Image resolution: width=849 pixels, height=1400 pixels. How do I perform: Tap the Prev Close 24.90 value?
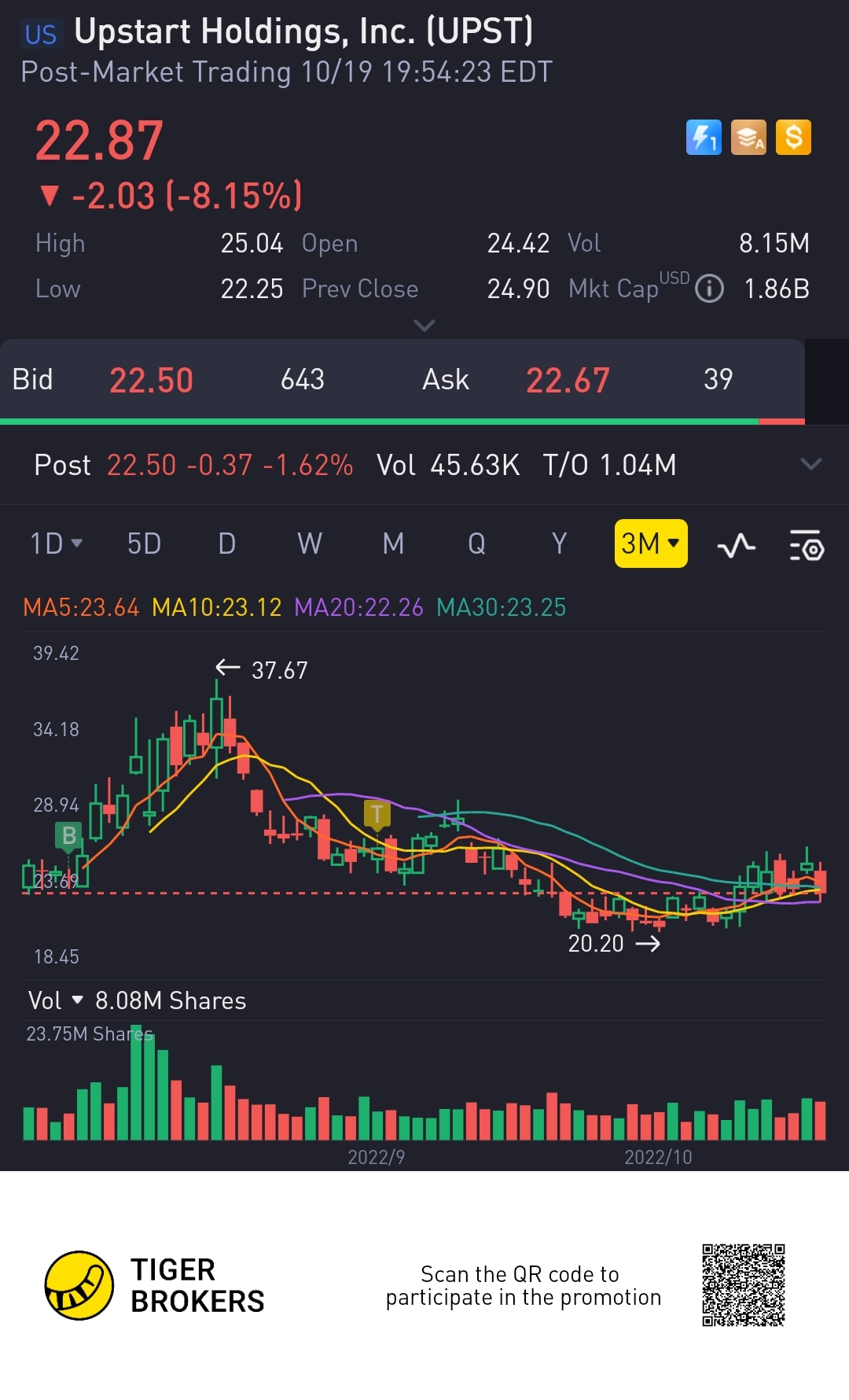pyautogui.click(x=518, y=289)
